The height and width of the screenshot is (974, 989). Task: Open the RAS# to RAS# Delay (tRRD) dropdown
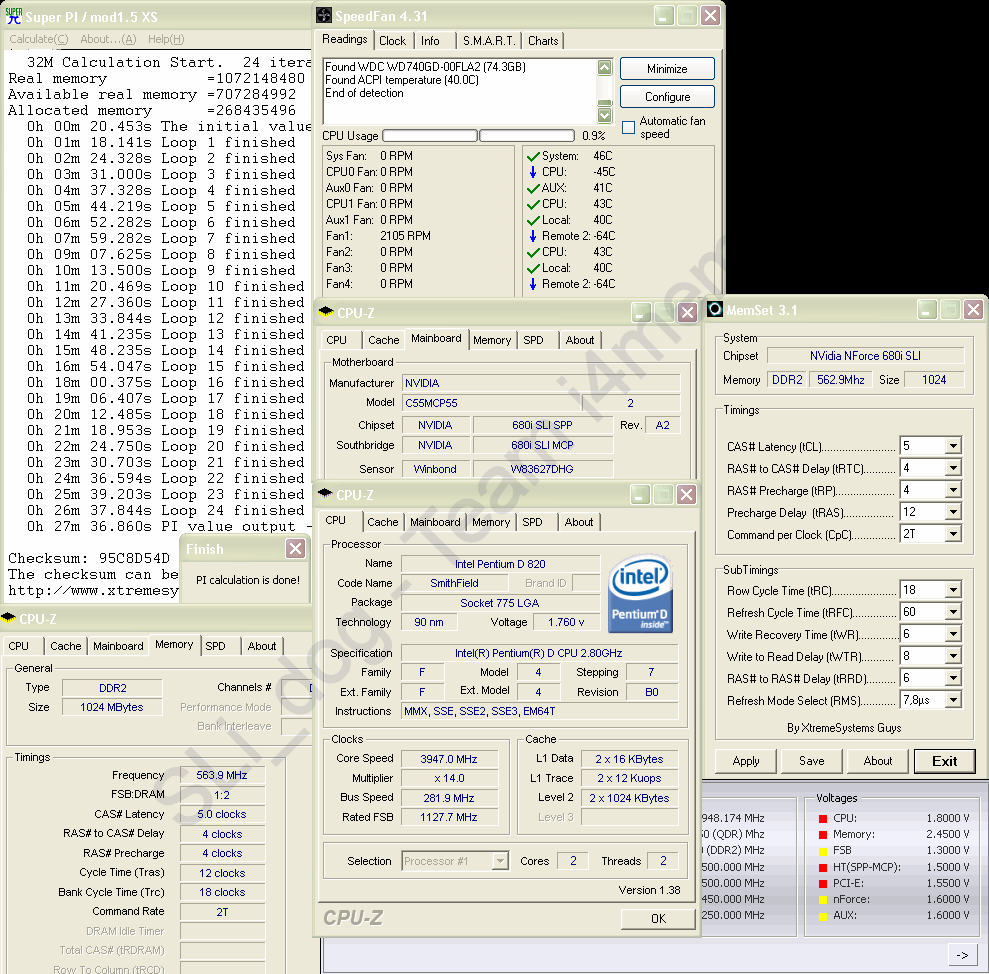coord(953,678)
